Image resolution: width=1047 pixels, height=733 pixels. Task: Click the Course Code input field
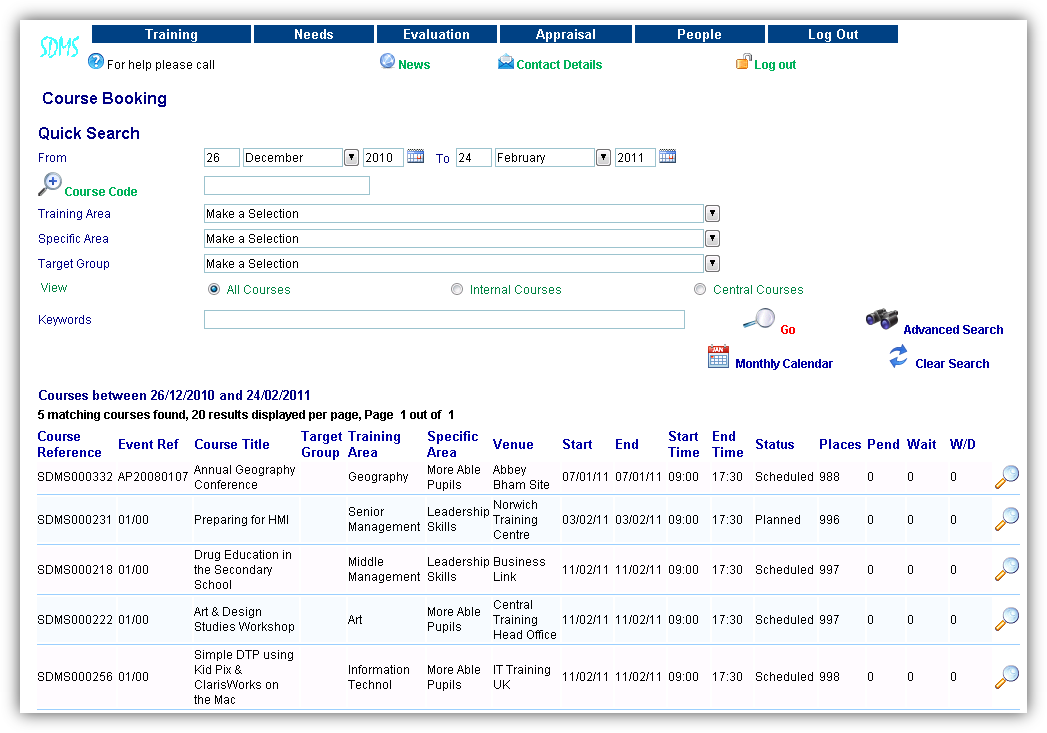click(286, 186)
